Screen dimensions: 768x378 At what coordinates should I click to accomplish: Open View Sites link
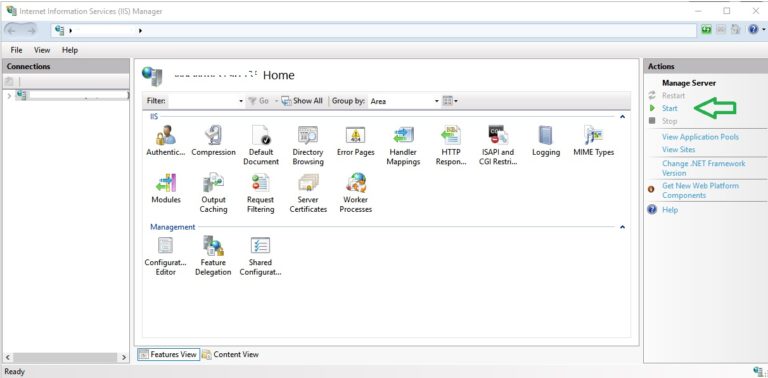tap(678, 149)
